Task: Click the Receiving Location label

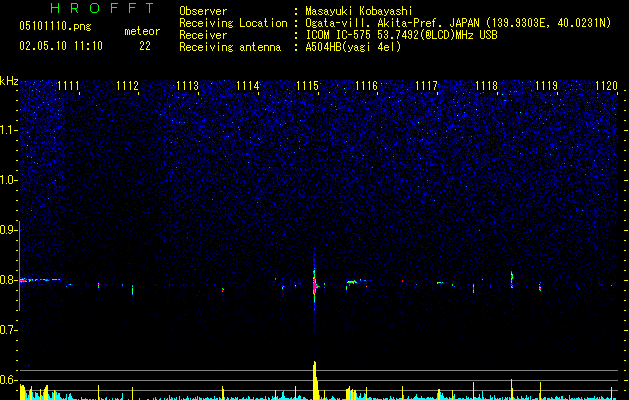Action: (x=233, y=23)
